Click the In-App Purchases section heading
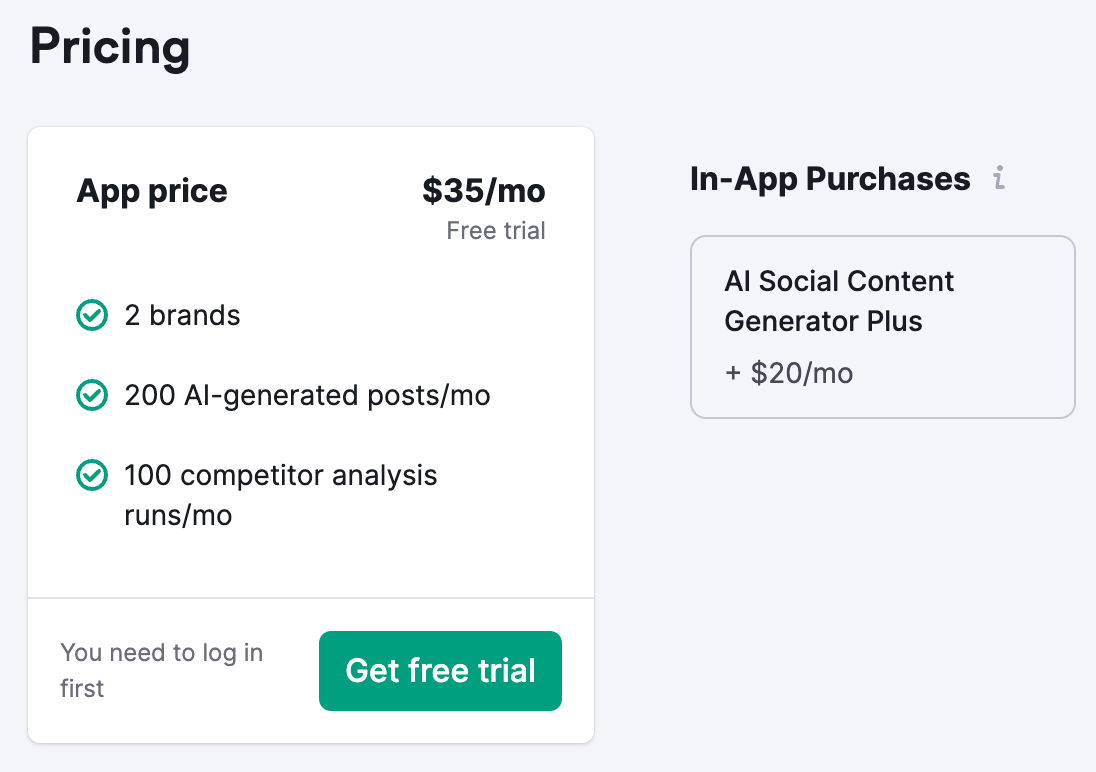 (828, 178)
